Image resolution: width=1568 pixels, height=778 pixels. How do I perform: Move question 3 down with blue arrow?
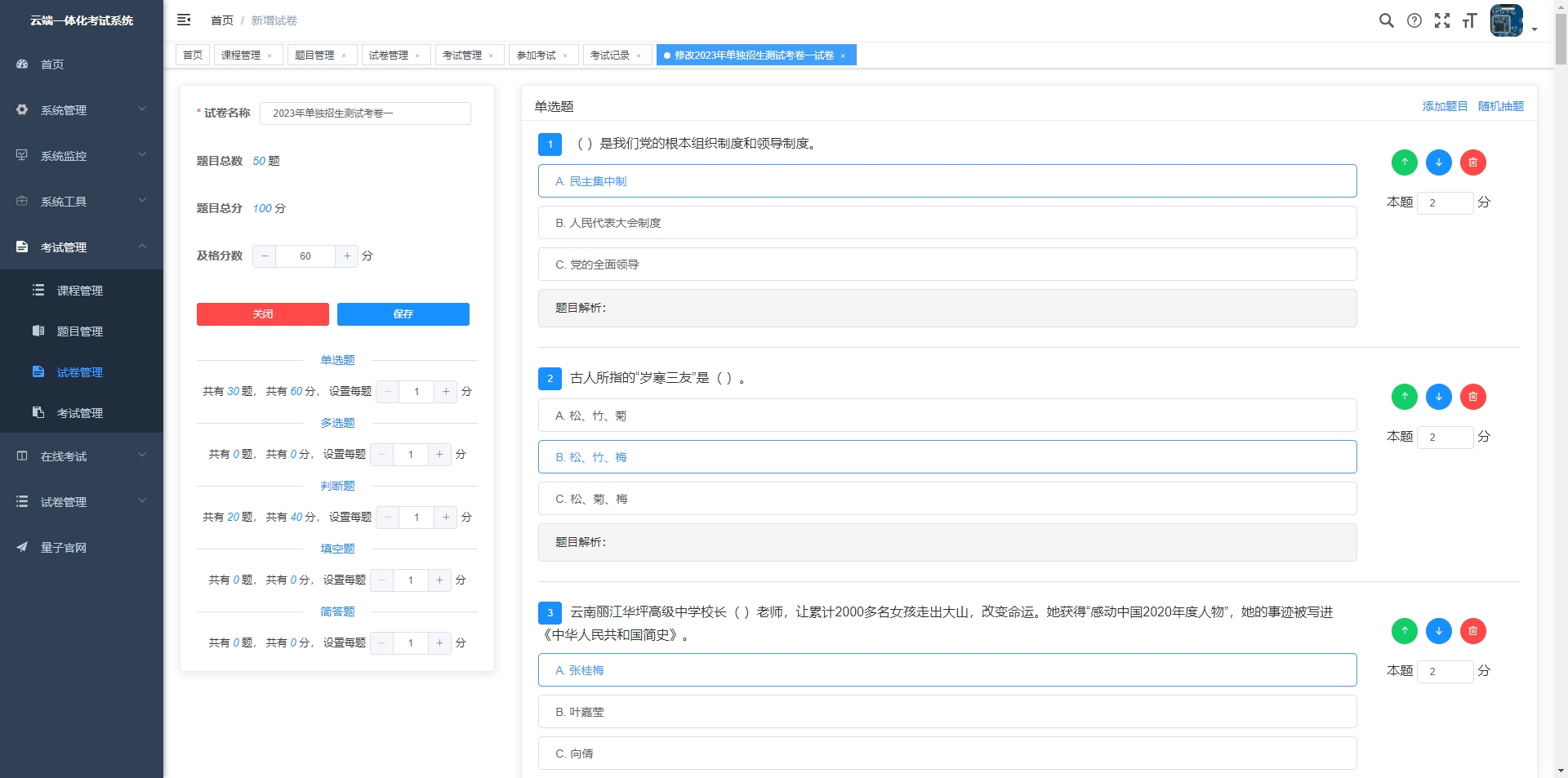(x=1439, y=631)
